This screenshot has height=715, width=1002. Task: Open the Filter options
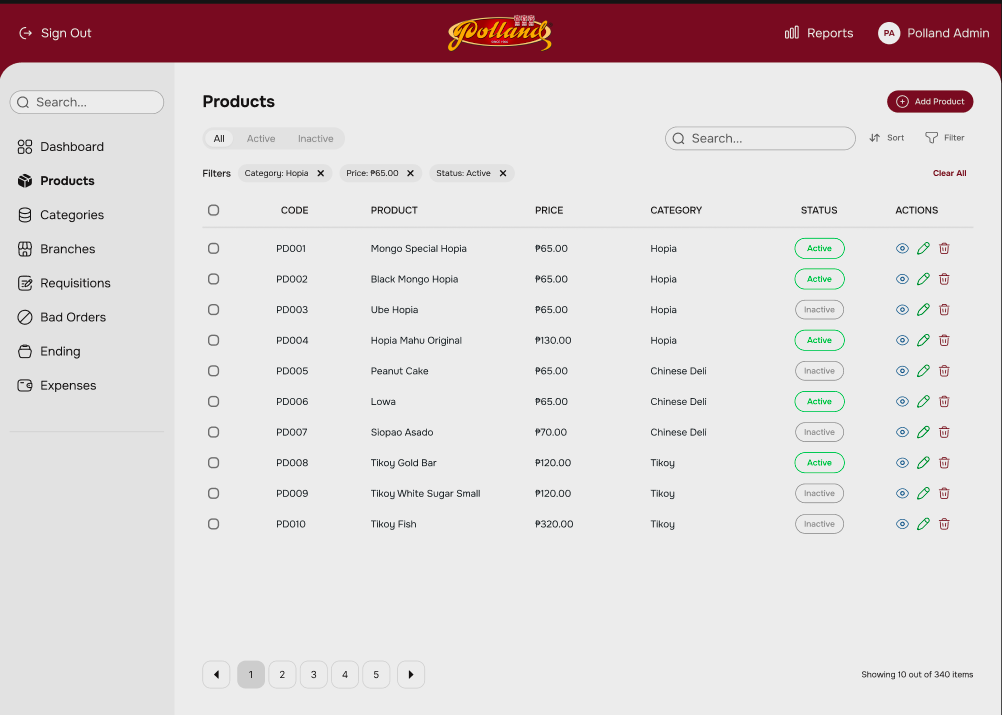(x=944, y=138)
